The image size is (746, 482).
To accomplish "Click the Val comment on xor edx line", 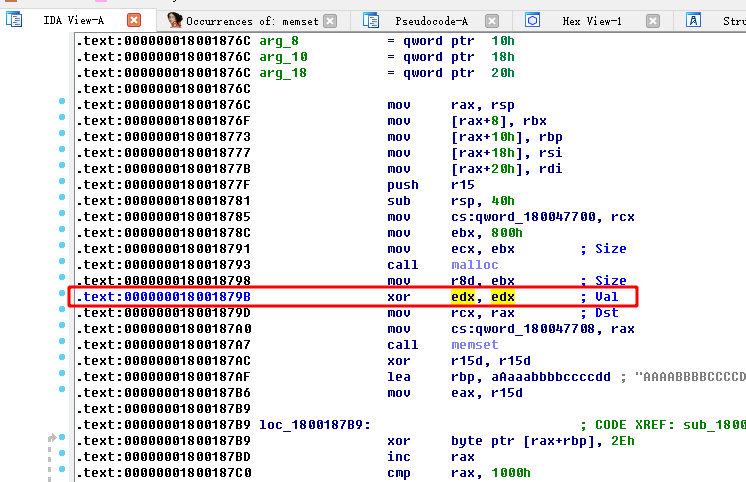I will tap(599, 297).
